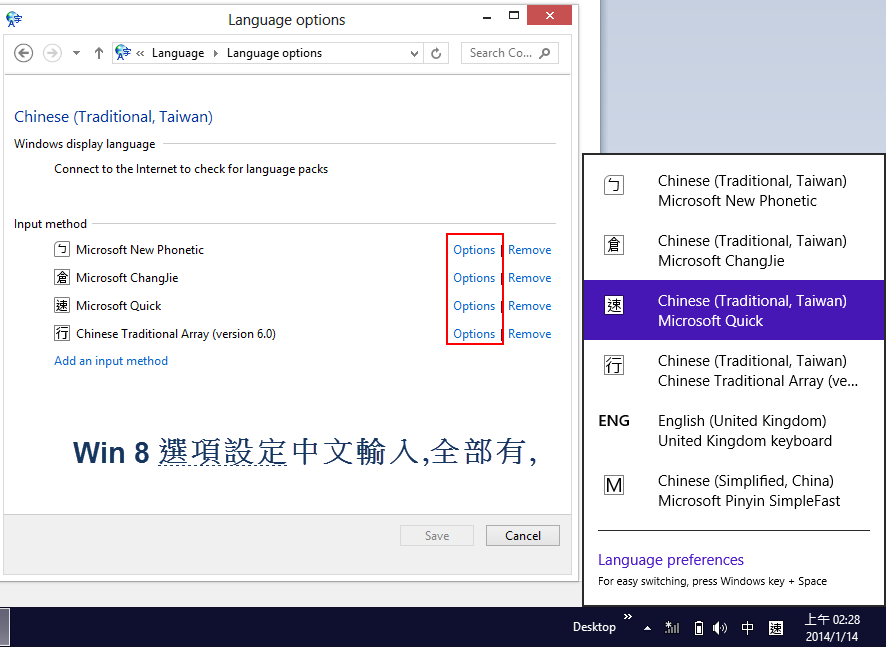Click the Microsoft Quick icon in Input method
The width and height of the screenshot is (886, 647).
coord(62,306)
